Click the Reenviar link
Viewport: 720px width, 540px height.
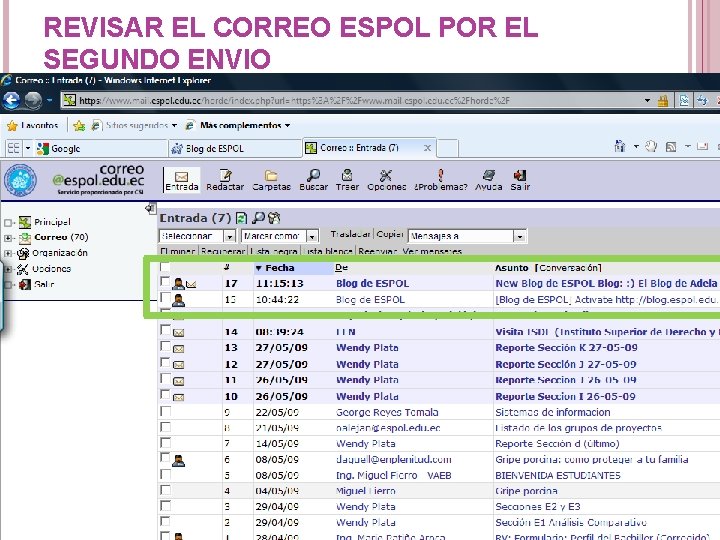click(377, 252)
